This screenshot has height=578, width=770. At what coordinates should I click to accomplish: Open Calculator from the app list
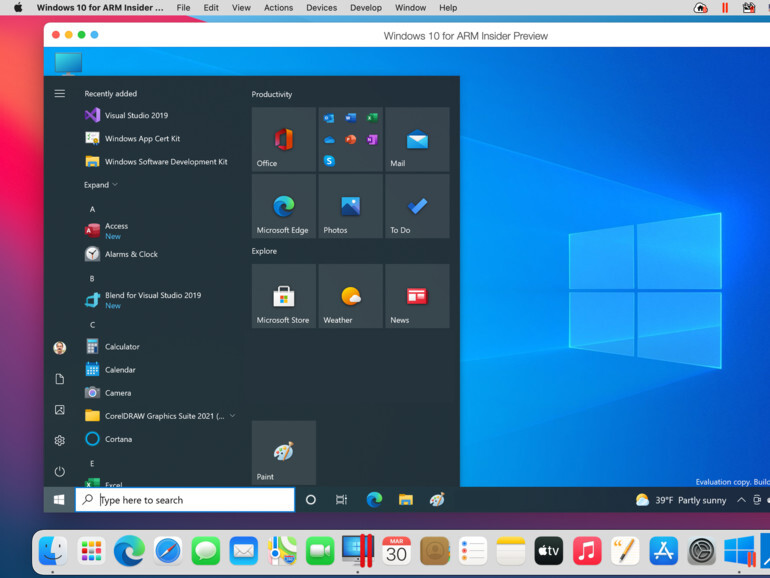click(x=122, y=347)
